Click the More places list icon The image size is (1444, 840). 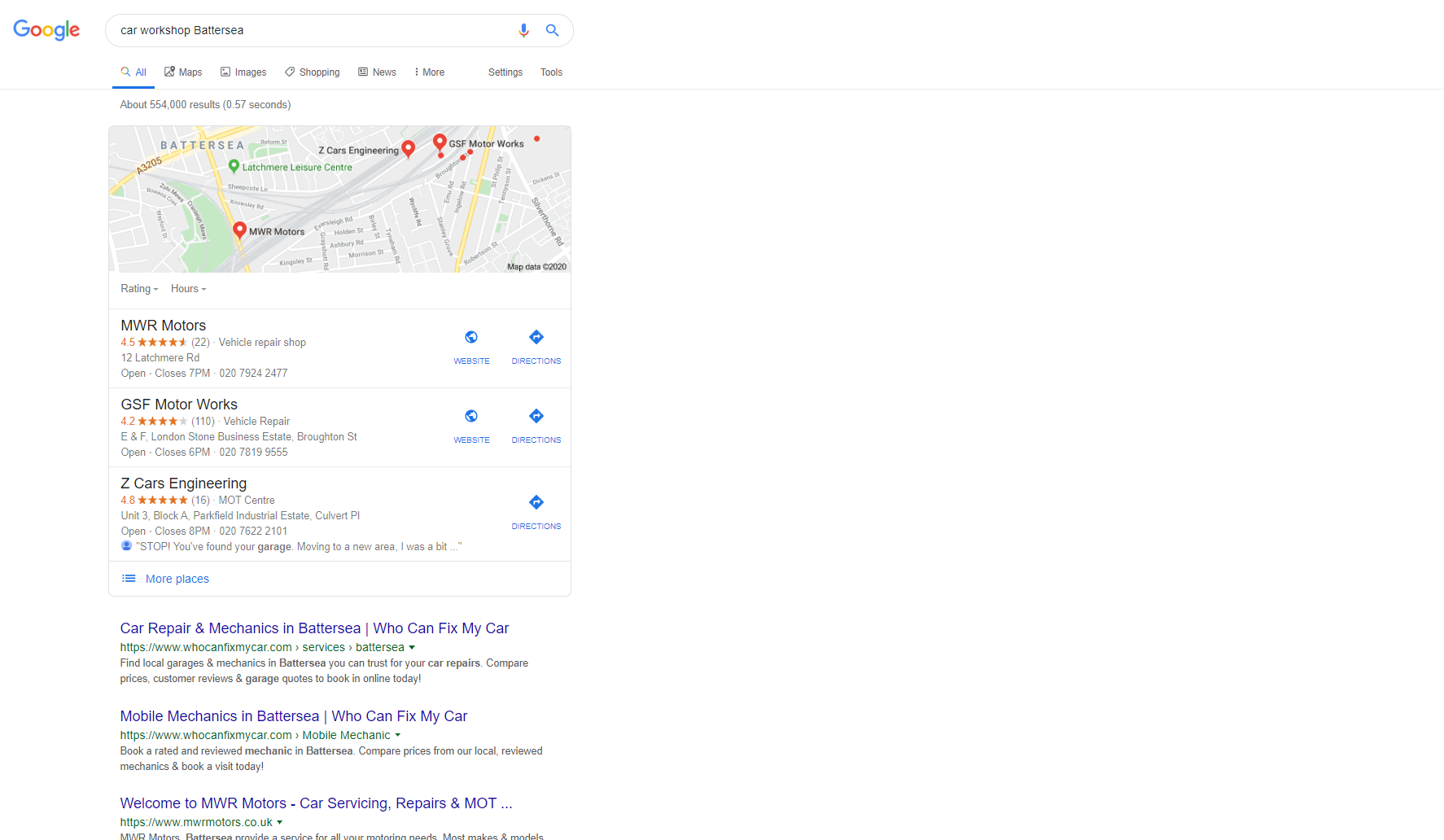click(x=129, y=579)
